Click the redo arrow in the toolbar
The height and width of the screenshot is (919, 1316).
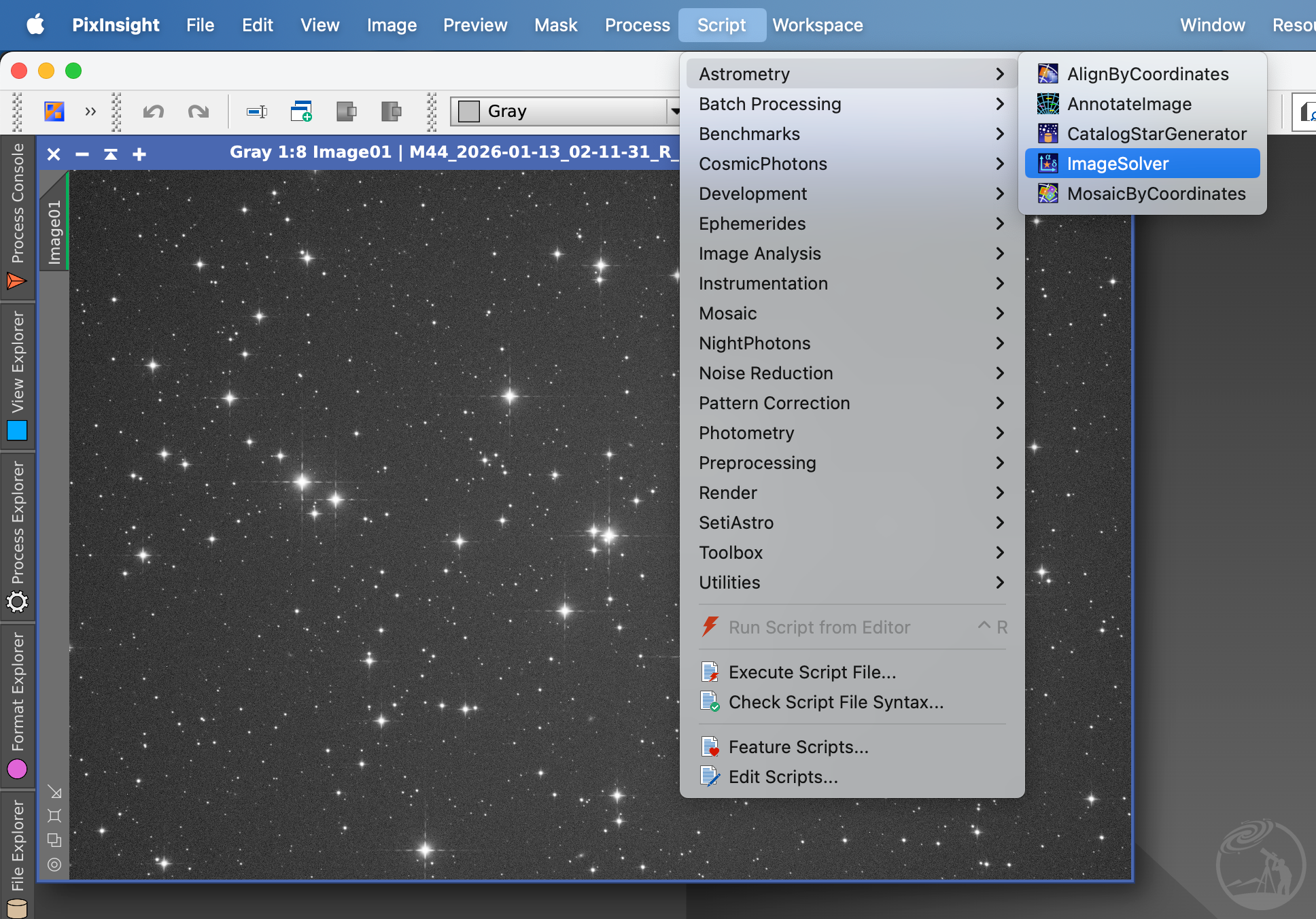pos(198,111)
